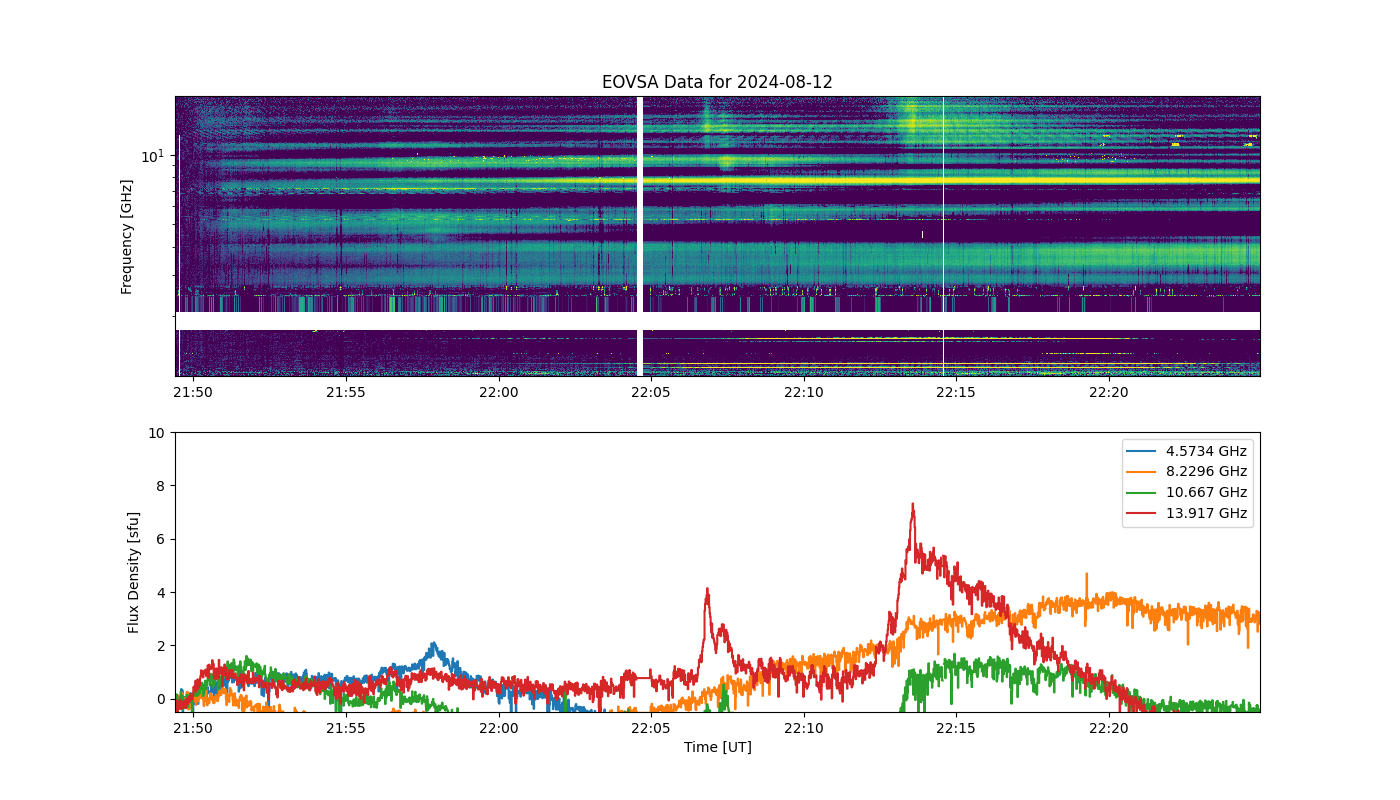Select the 13.917 GHz legend entry
1400x800 pixels.
point(1187,514)
